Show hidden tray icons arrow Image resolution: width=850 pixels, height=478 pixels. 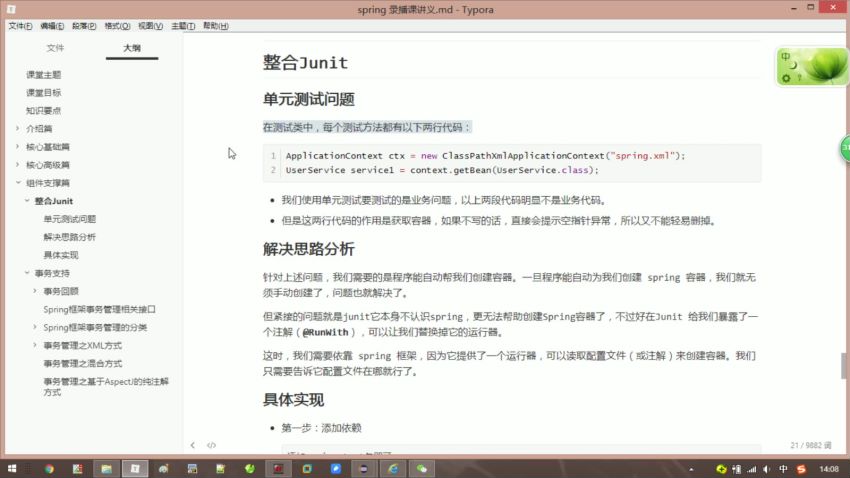pyautogui.click(x=691, y=469)
